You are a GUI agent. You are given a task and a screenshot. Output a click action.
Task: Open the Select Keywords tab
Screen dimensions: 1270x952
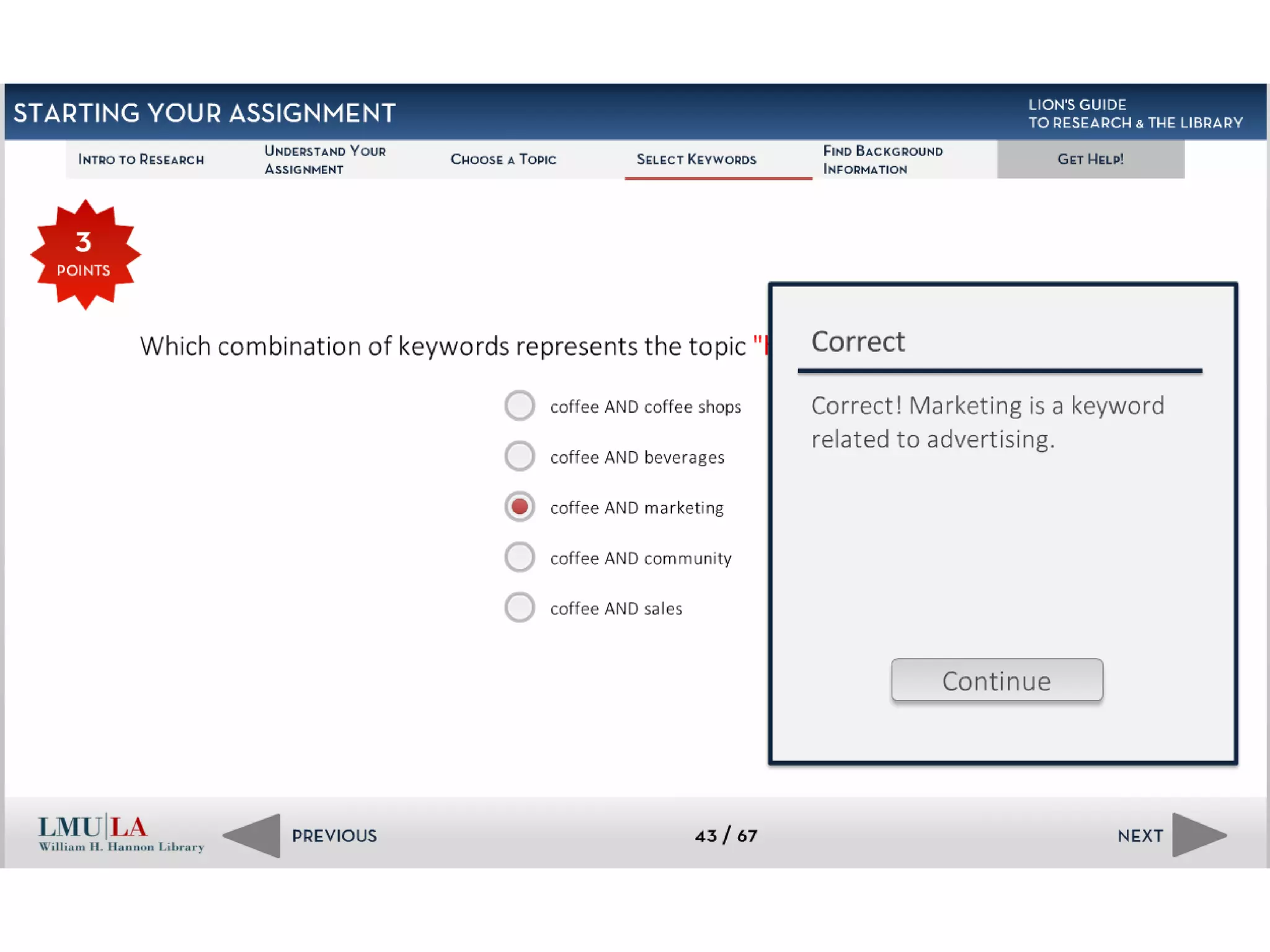point(696,159)
